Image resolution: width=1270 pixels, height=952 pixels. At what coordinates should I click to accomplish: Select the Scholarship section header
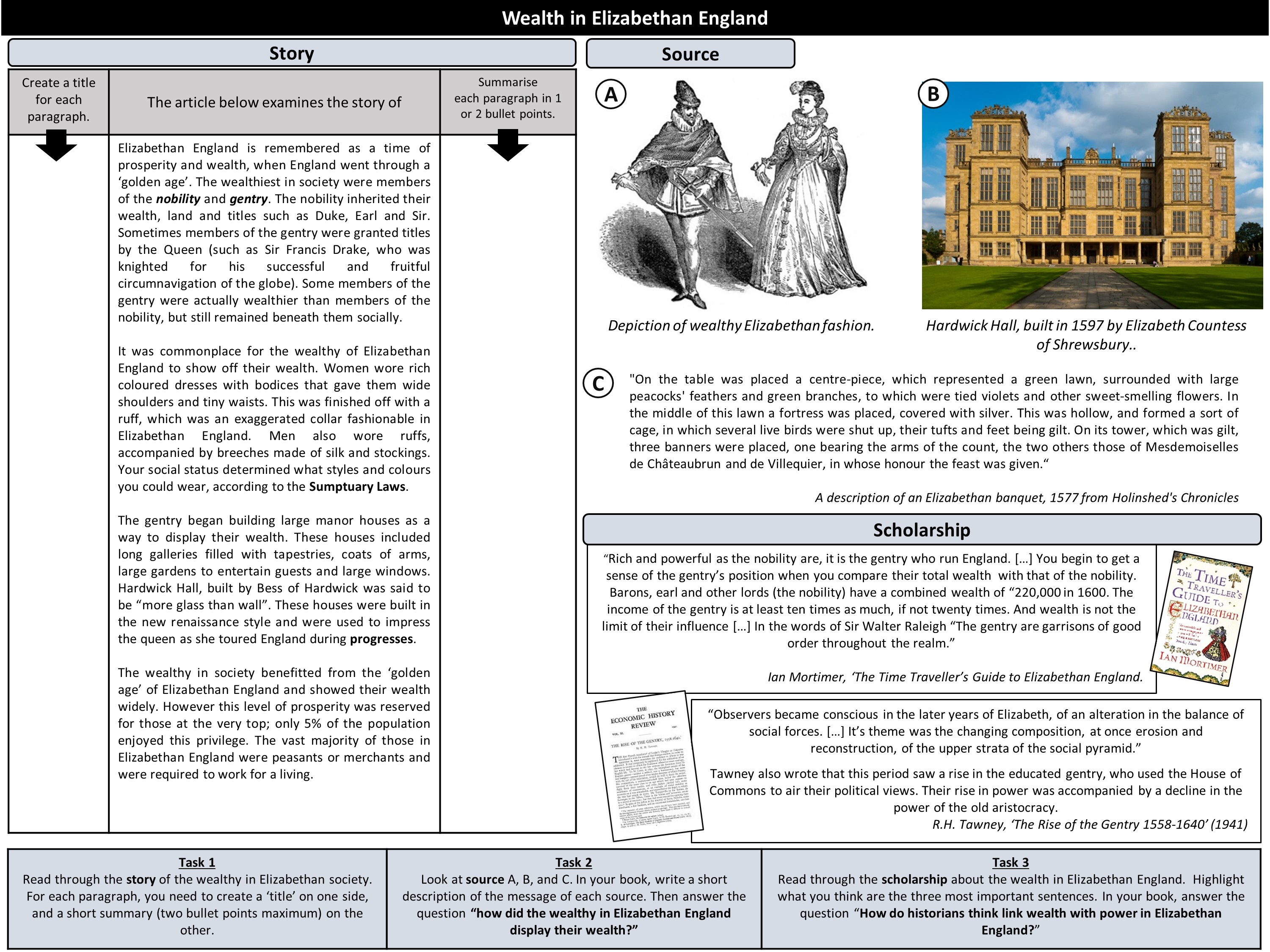click(922, 530)
